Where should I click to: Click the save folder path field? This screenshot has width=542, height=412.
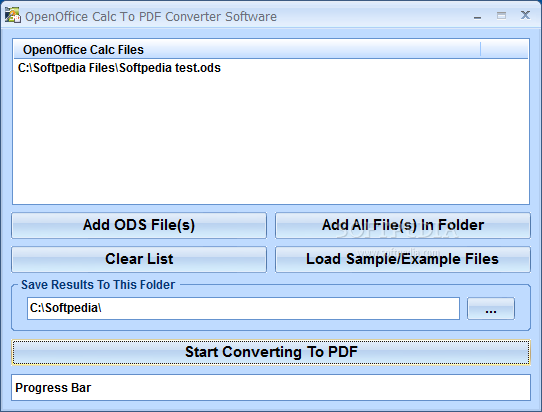[243, 308]
